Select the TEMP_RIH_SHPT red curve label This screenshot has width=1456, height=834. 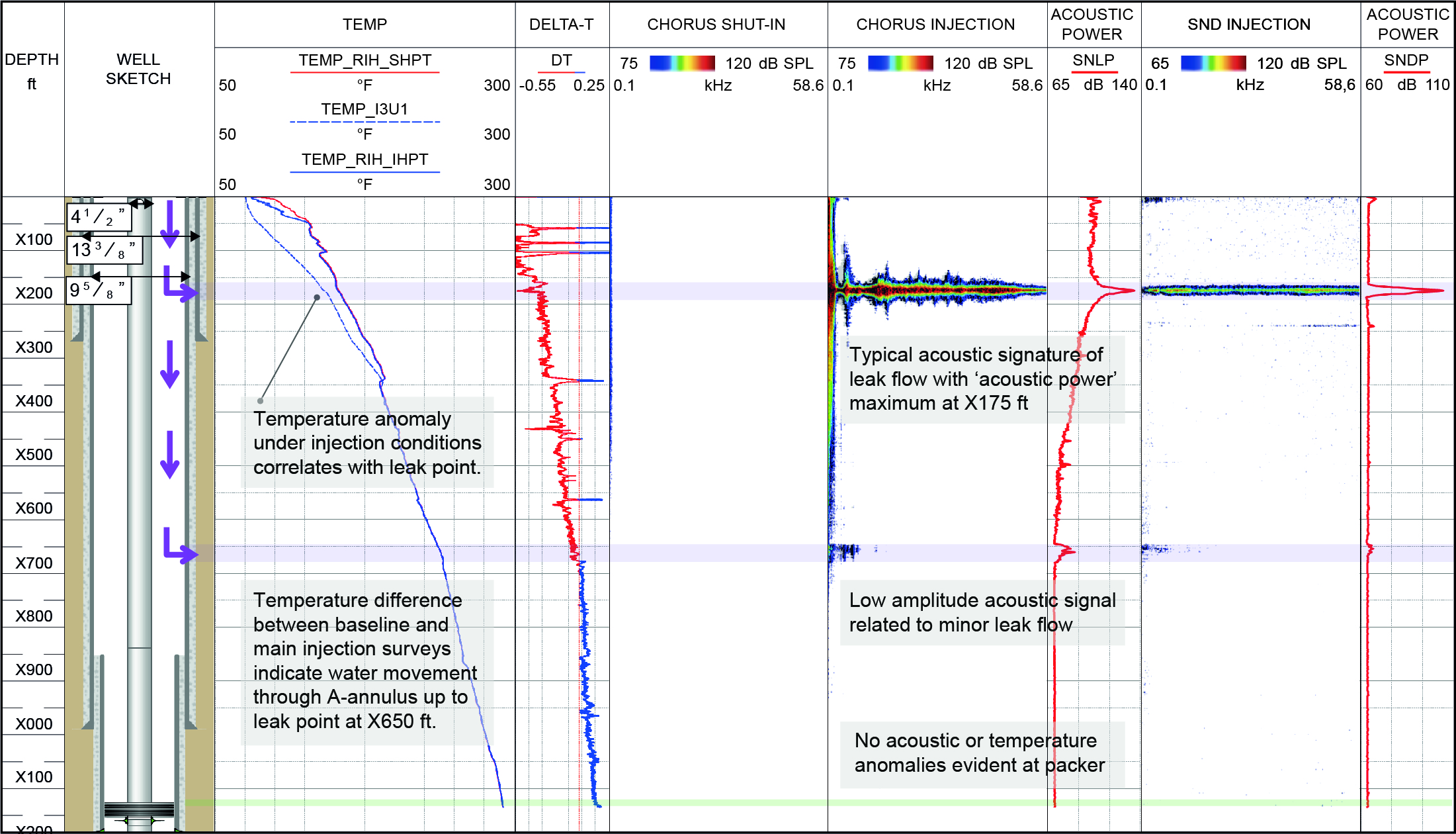364,60
